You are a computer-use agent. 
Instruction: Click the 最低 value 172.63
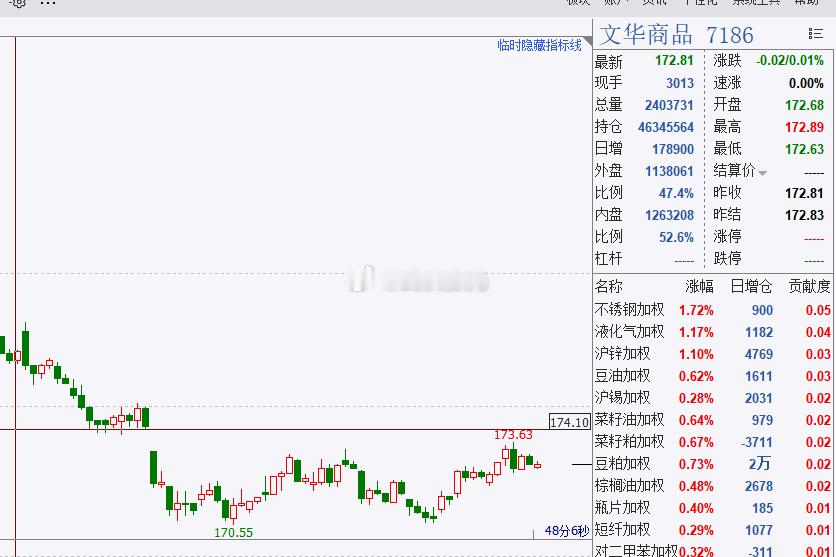[805, 149]
